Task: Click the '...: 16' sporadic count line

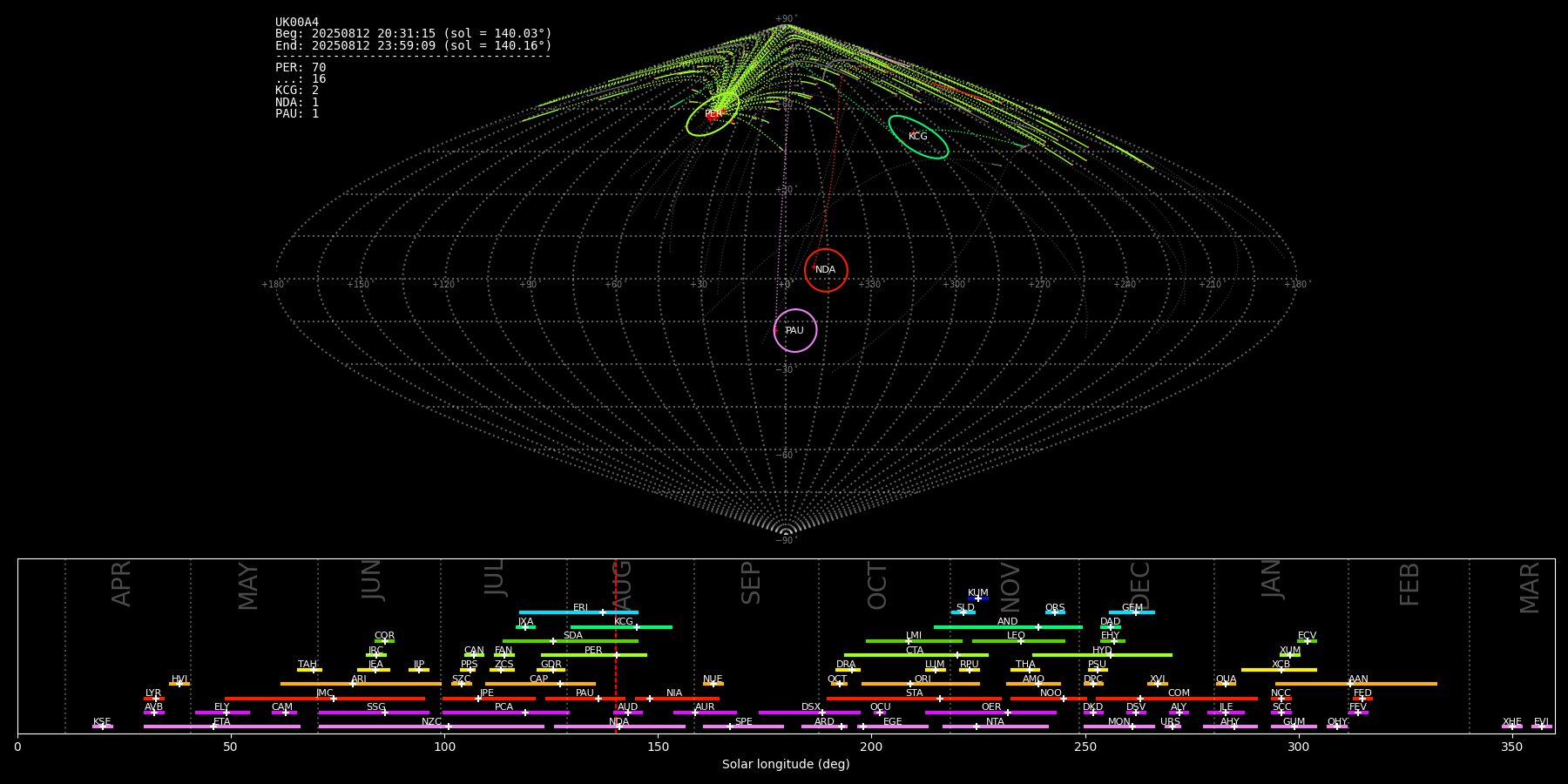Action: pos(301,79)
